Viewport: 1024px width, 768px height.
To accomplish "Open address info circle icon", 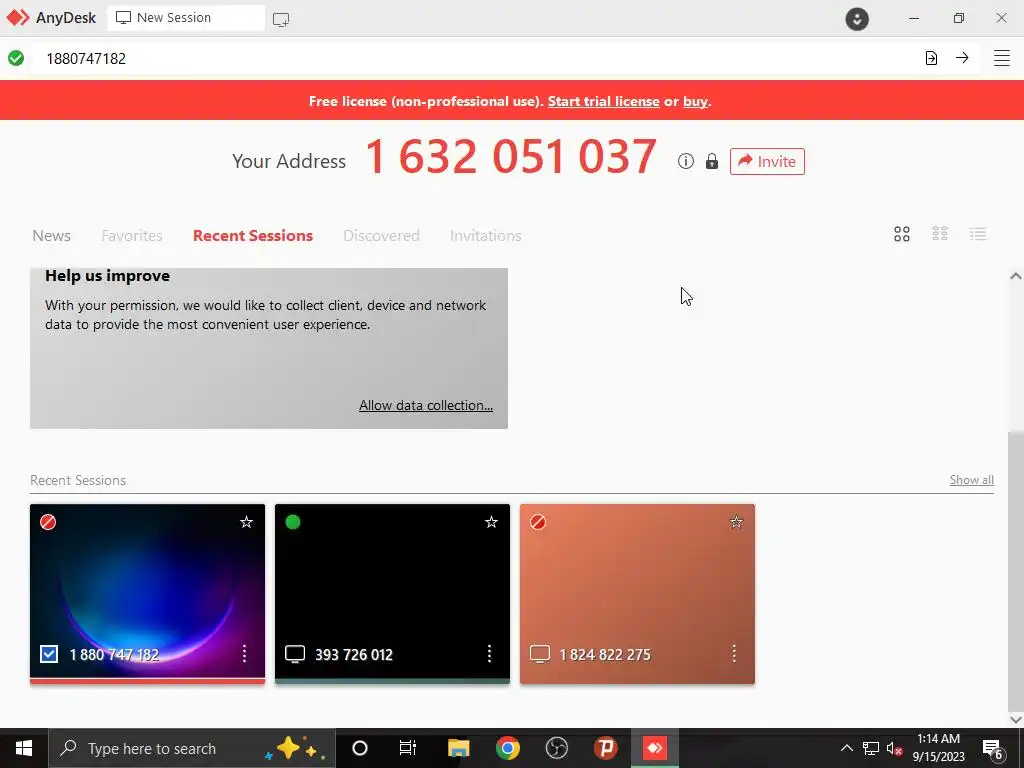I will tap(686, 161).
